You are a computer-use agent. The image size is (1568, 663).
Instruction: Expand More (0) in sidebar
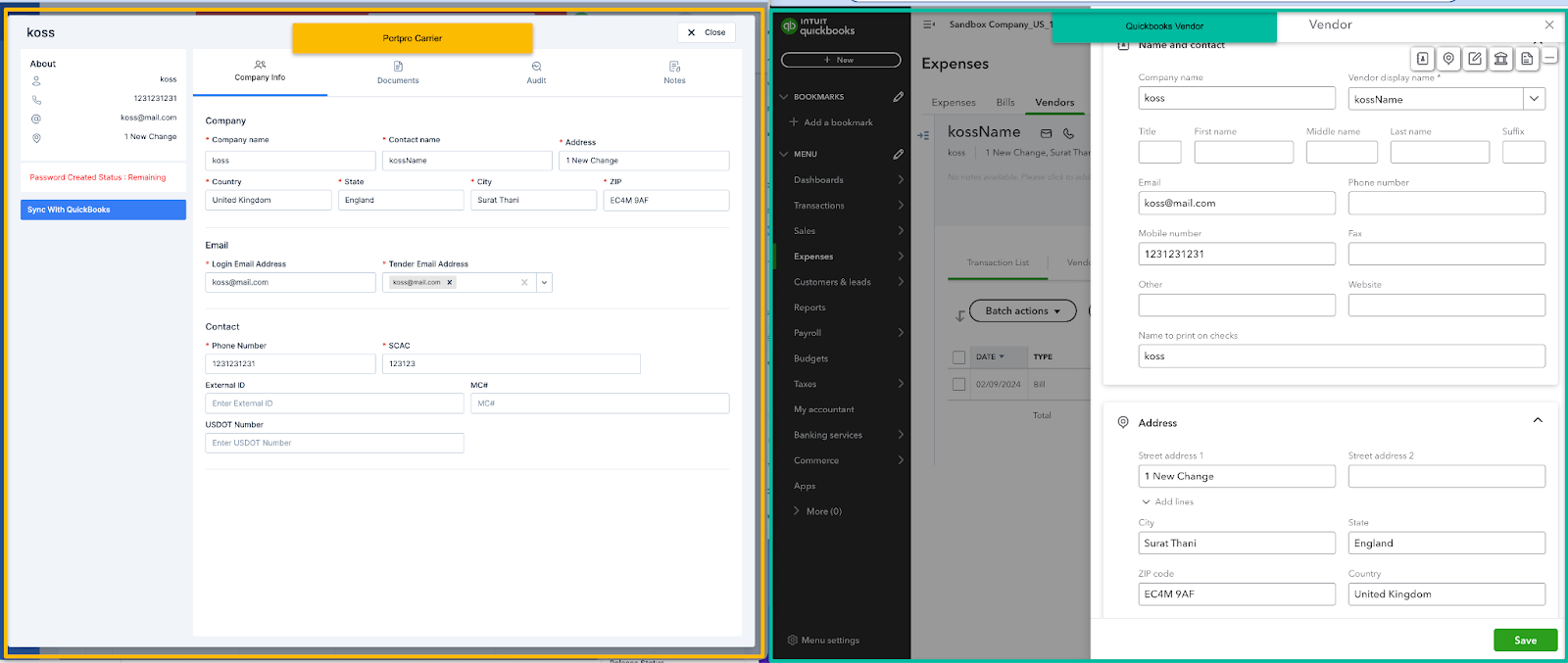[x=816, y=511]
